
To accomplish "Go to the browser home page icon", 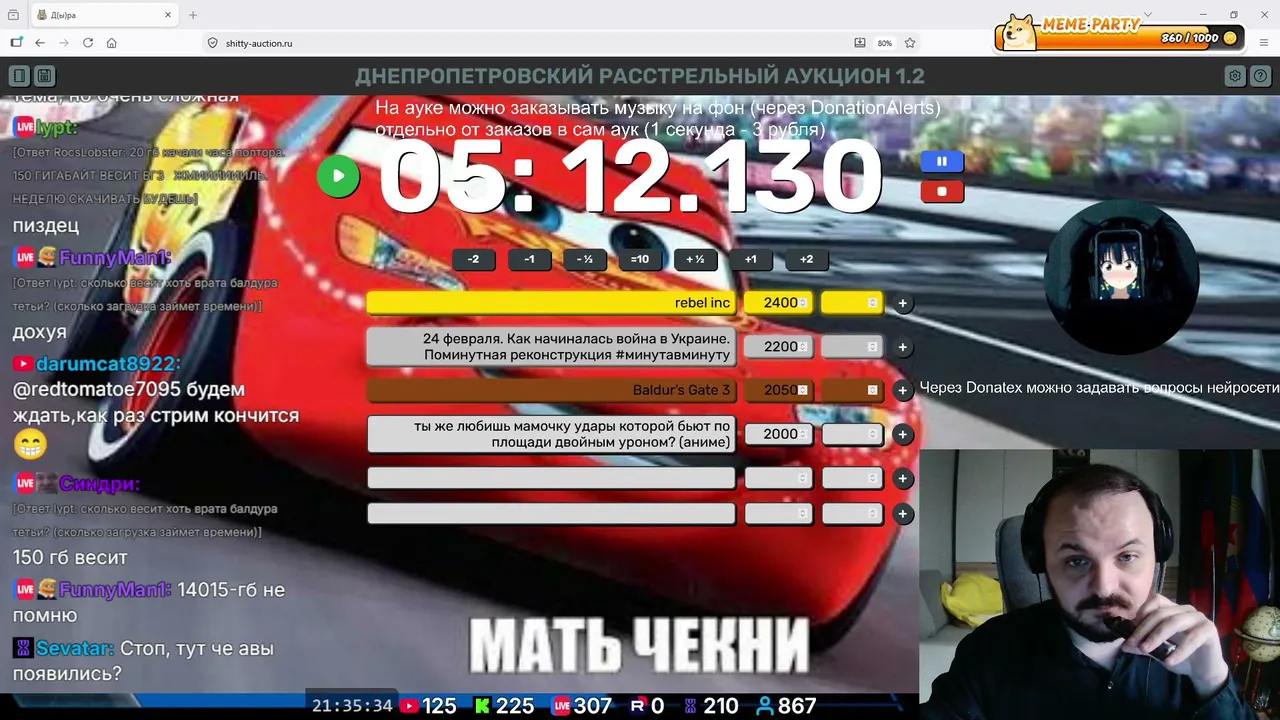I will pyautogui.click(x=112, y=43).
